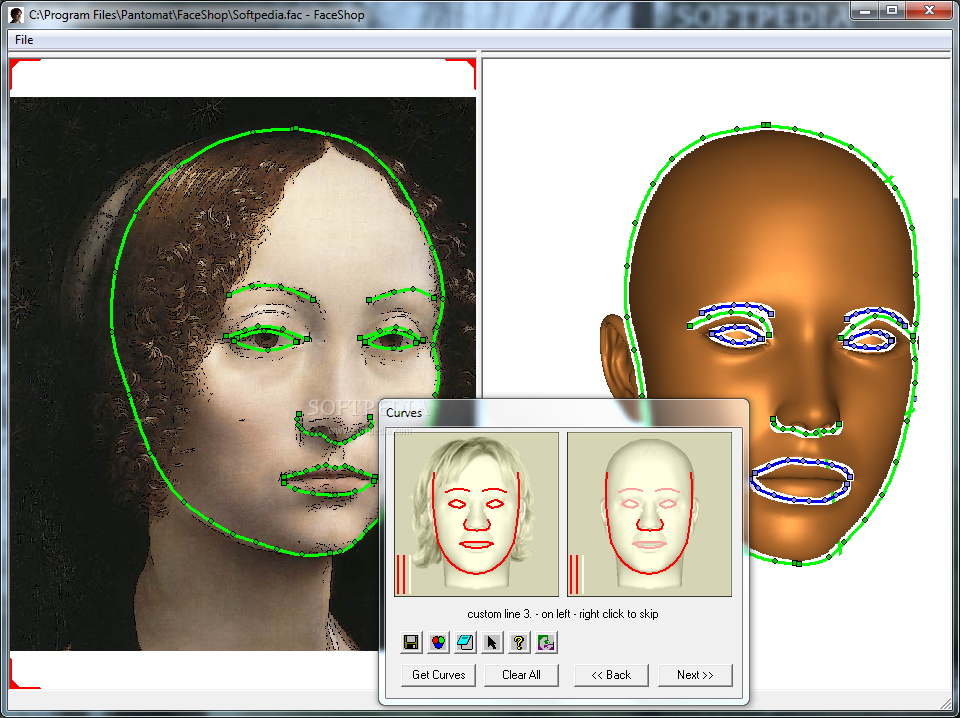This screenshot has width=960, height=718.
Task: Close the FaceShop window
Action: point(929,10)
